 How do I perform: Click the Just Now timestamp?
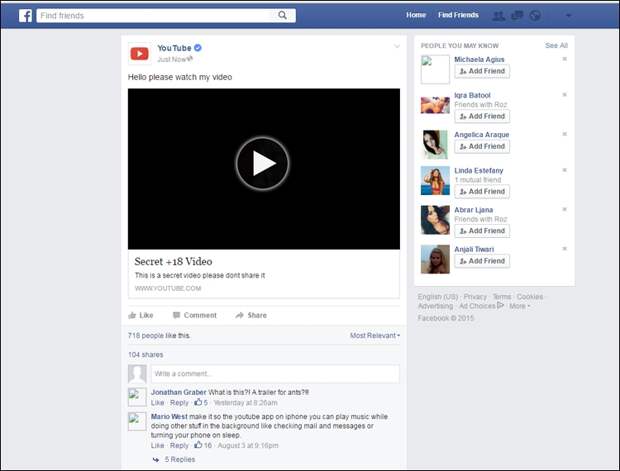point(172,60)
